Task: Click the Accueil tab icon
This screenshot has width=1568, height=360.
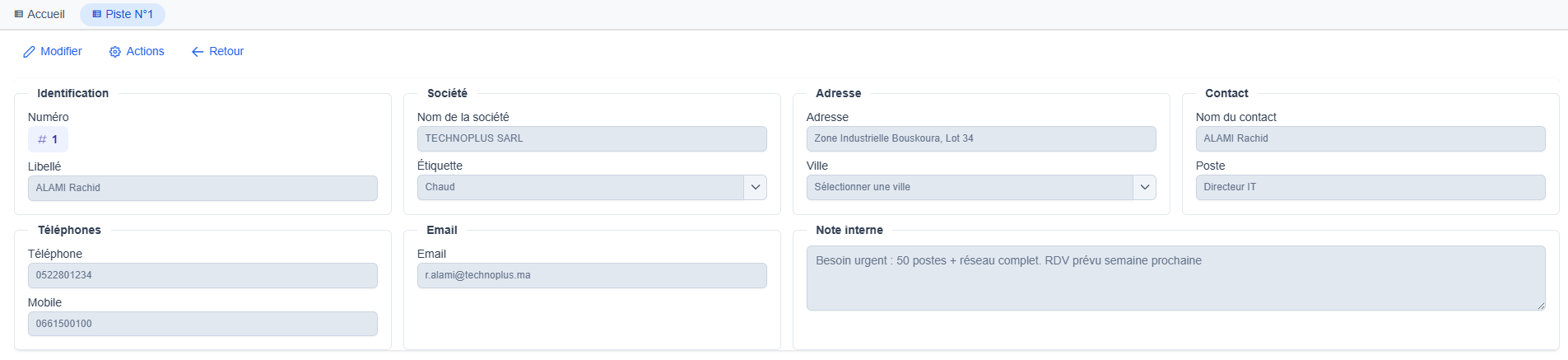Action: click(19, 14)
